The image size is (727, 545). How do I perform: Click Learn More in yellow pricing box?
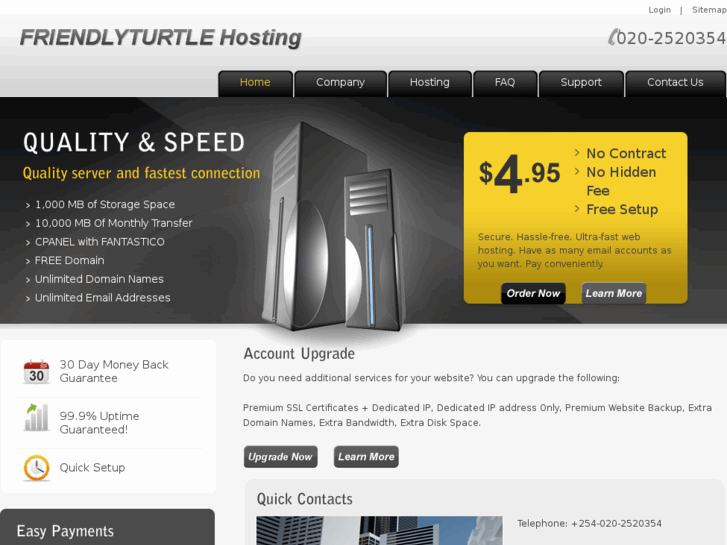click(613, 293)
